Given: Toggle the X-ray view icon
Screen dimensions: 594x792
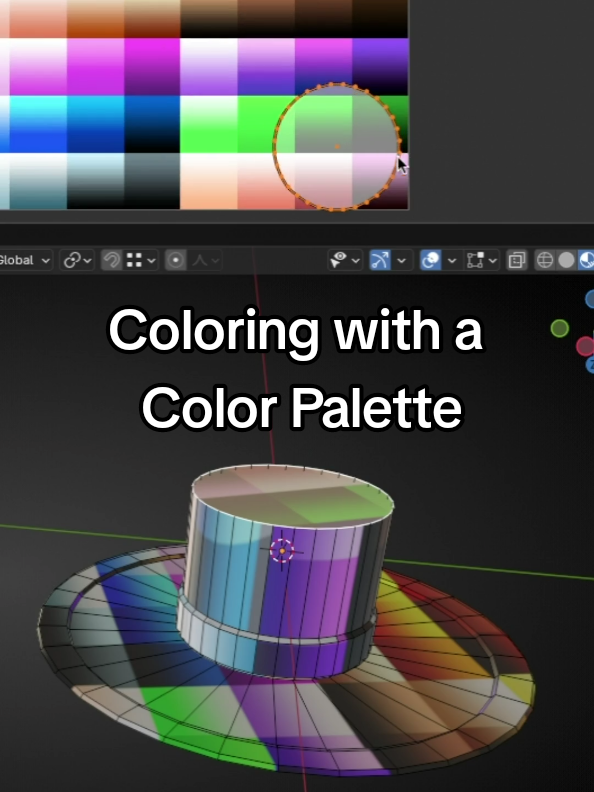Looking at the screenshot, I should pos(517,260).
